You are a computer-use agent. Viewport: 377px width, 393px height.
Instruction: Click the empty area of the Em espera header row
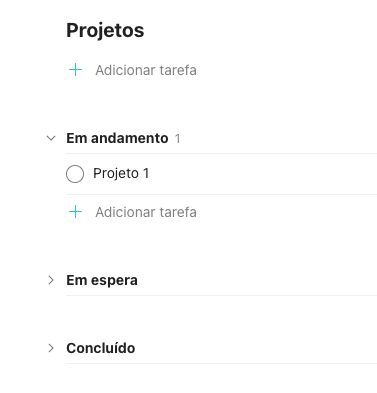[257, 280]
